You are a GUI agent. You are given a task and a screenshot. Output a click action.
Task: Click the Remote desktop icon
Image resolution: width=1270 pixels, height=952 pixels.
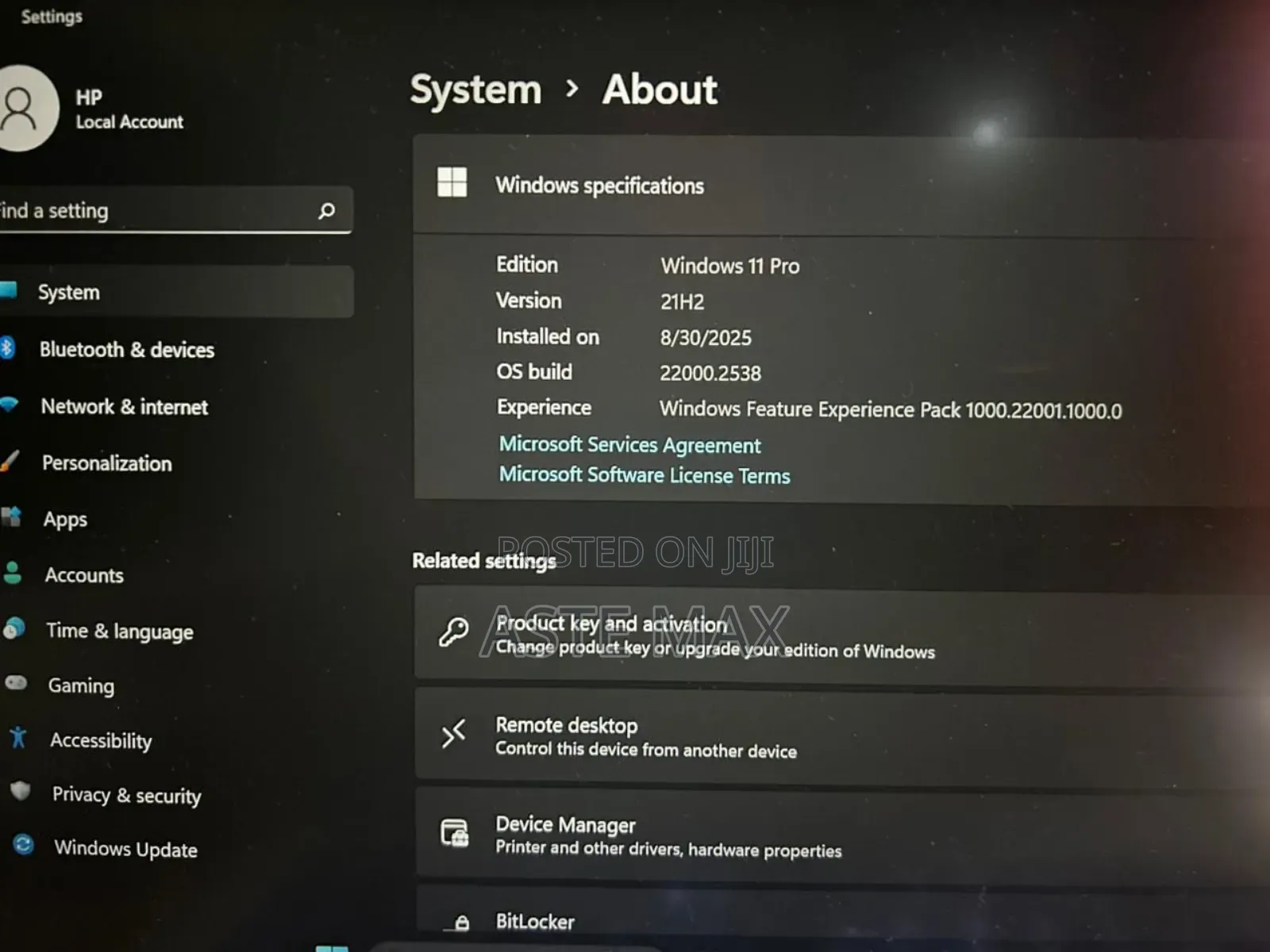453,735
